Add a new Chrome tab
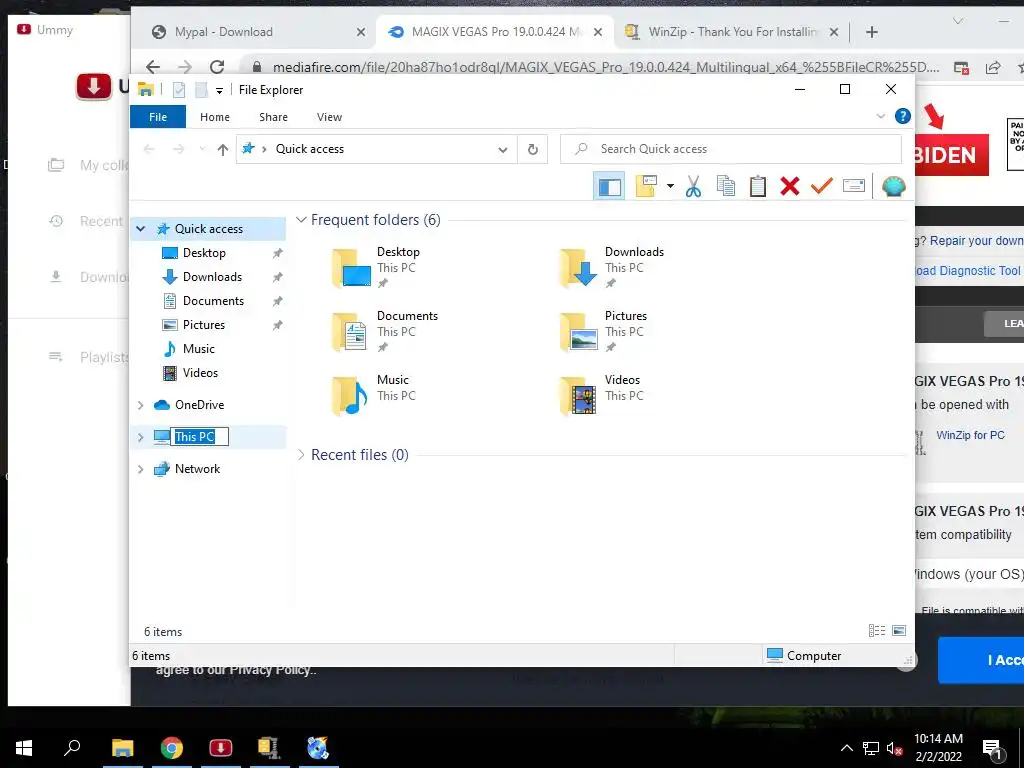This screenshot has width=1024, height=768. pos(872,32)
